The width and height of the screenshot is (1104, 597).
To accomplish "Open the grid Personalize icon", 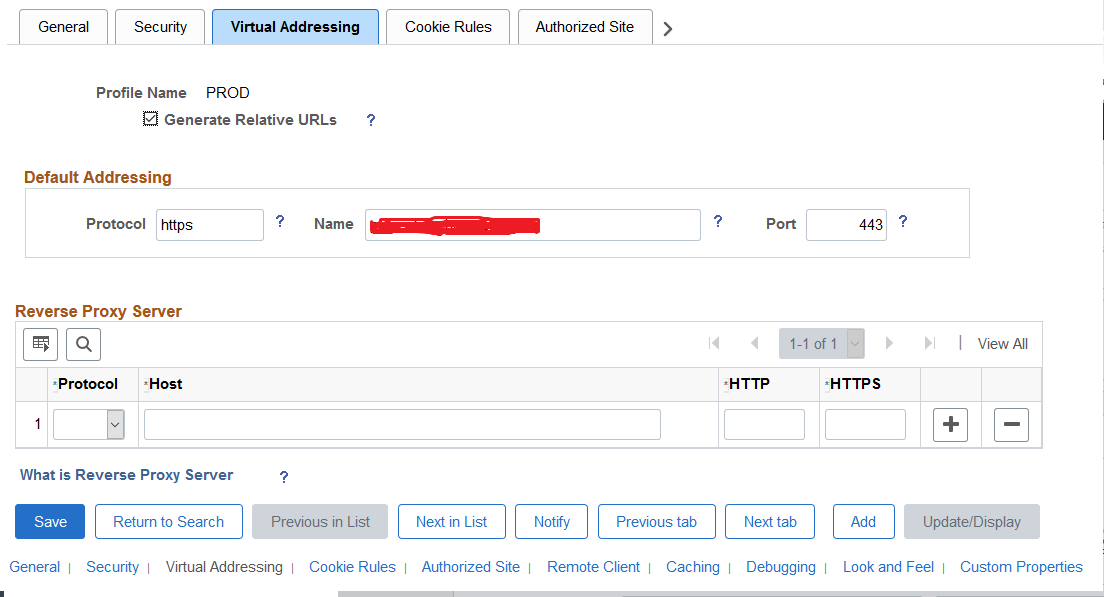I will click(40, 344).
